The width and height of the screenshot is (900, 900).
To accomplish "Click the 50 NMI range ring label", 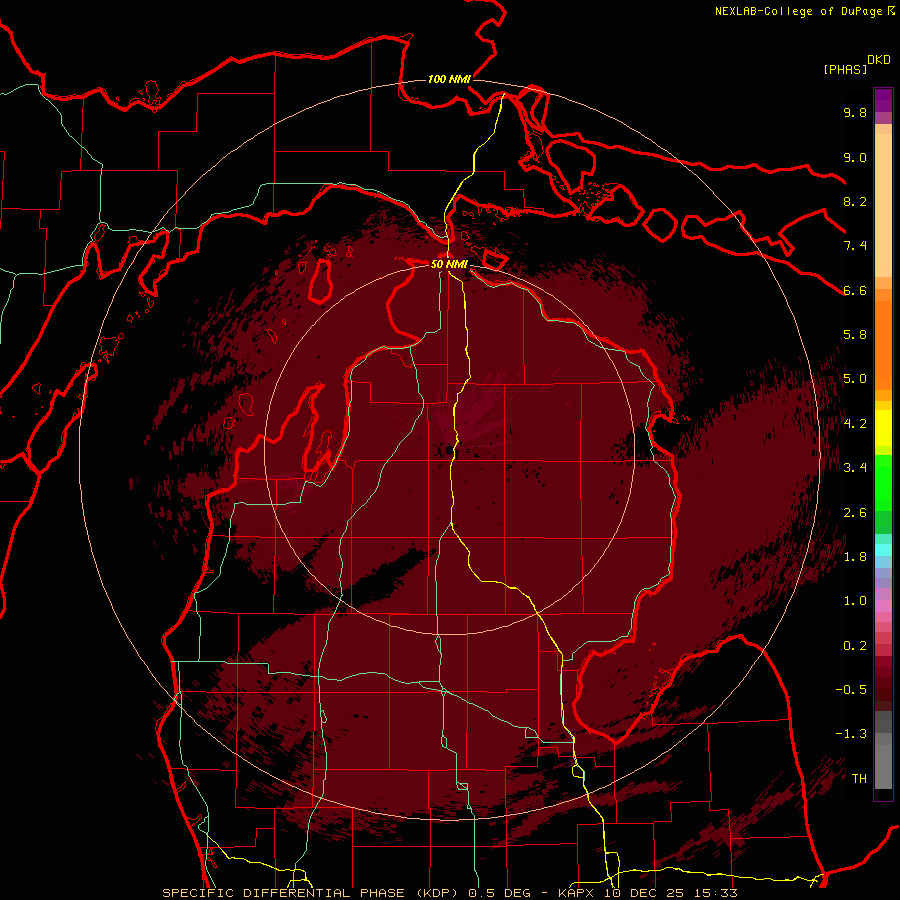I will click(449, 264).
